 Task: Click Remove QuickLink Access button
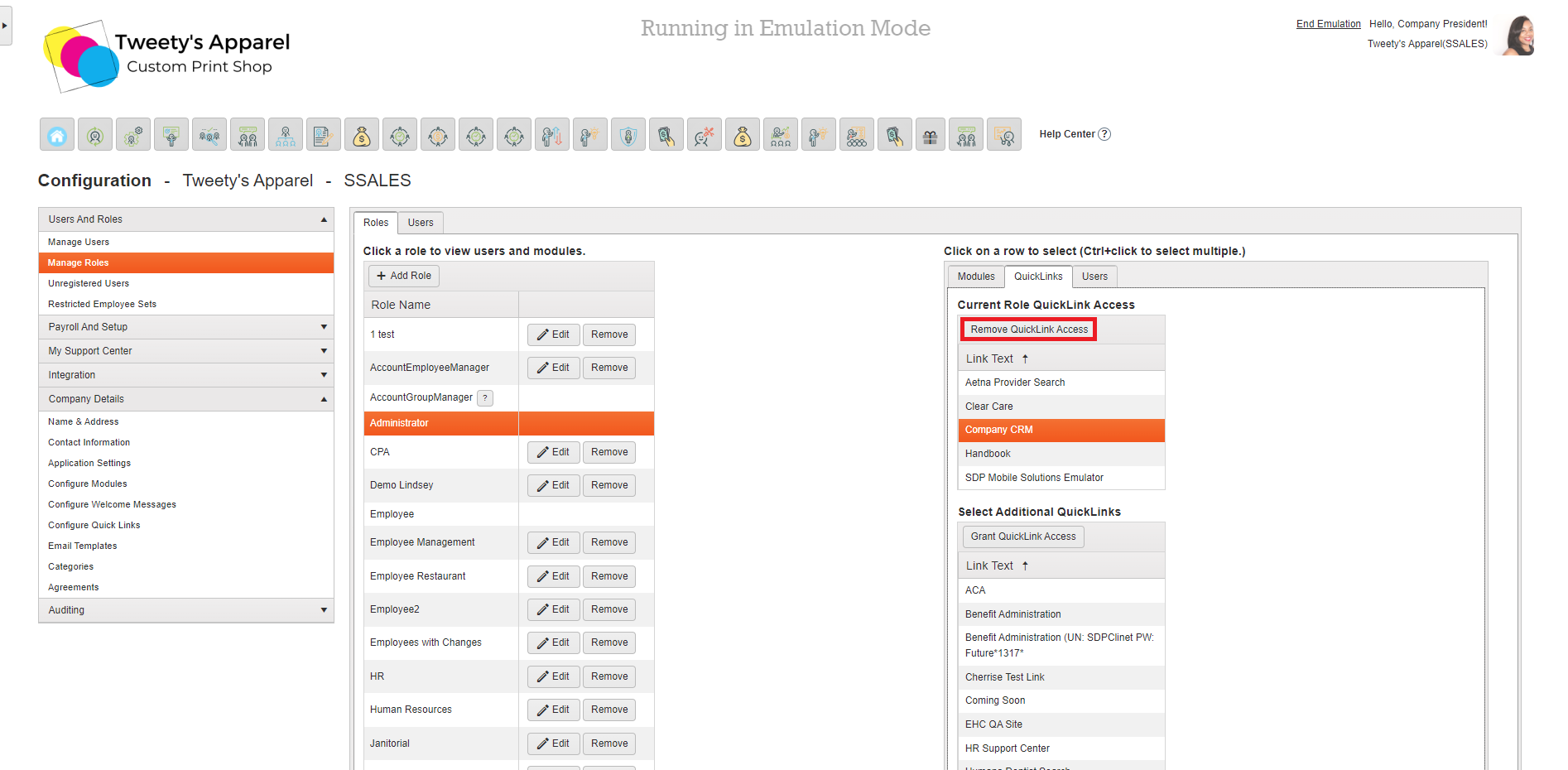tap(1029, 330)
